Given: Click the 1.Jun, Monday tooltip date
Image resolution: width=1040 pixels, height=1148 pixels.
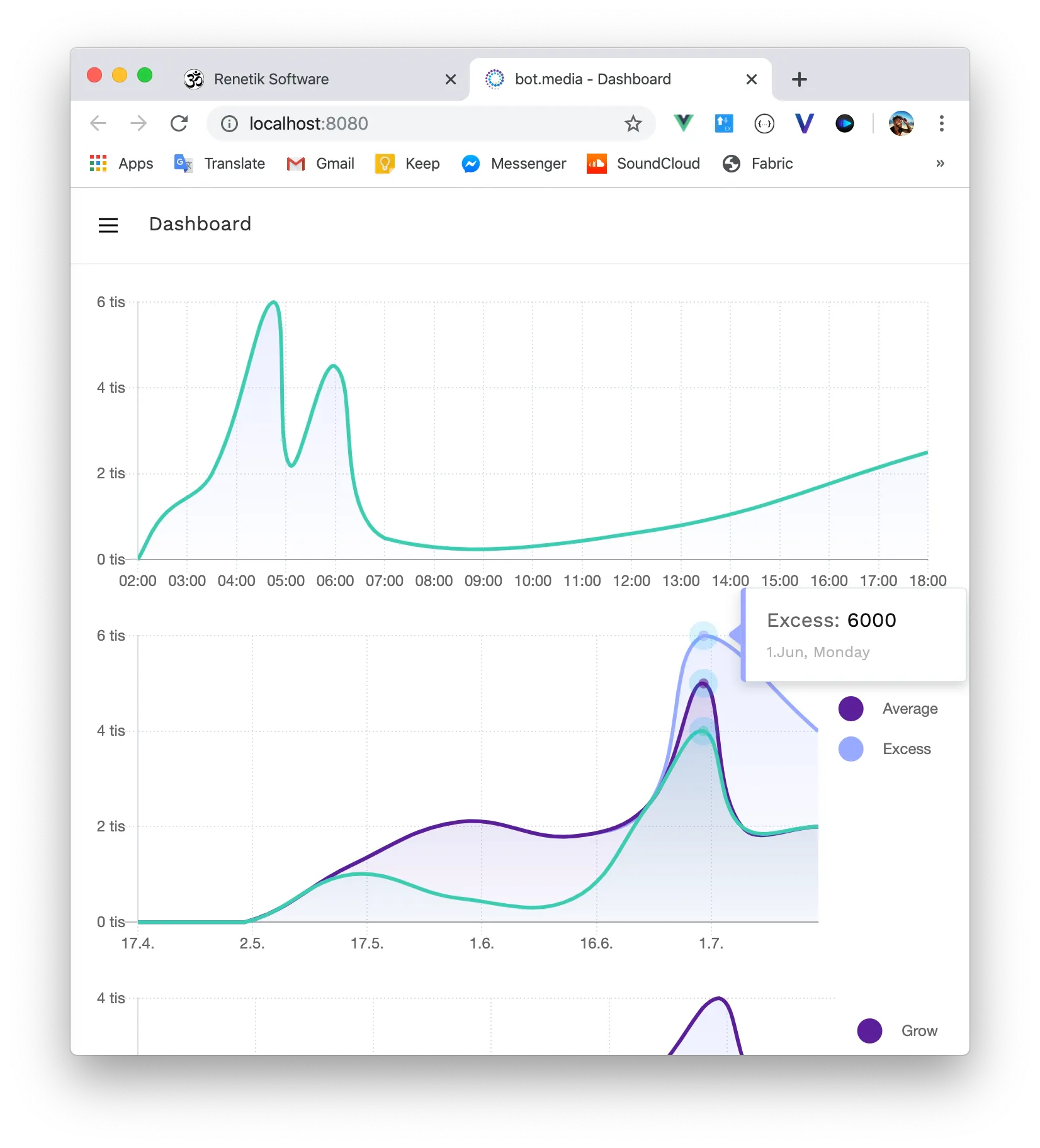Looking at the screenshot, I should (818, 652).
